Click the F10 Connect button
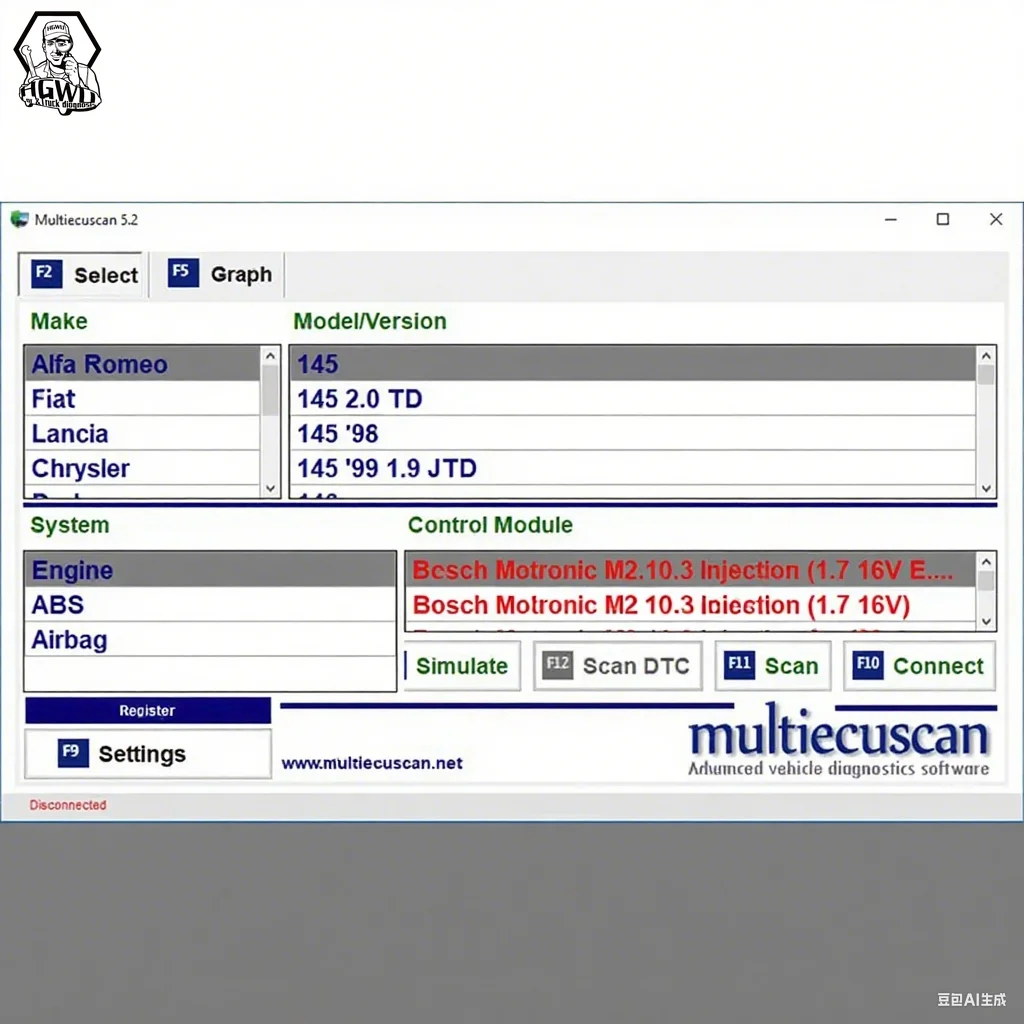 pos(920,665)
